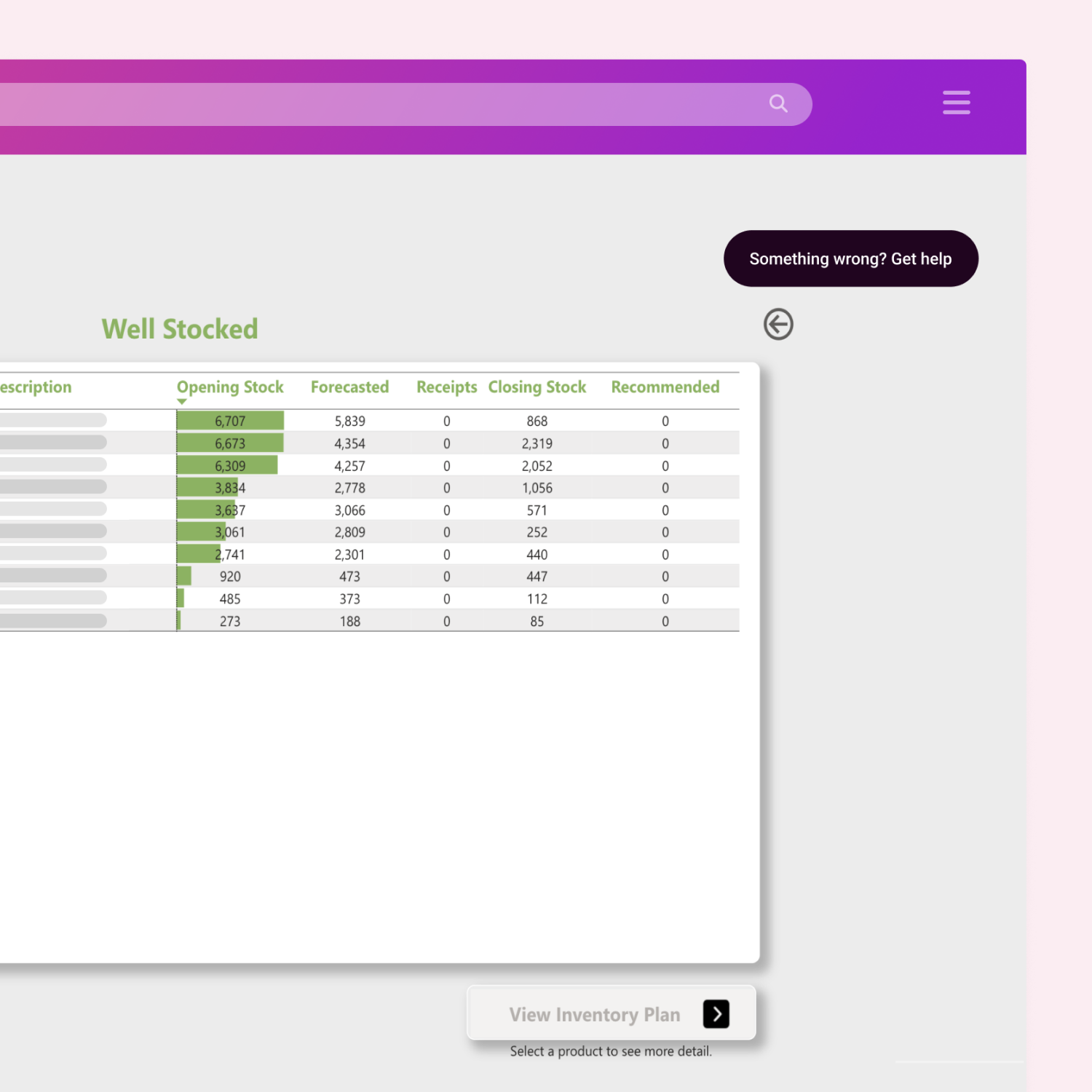Screen dimensions: 1092x1092
Task: Click closing stock value 112
Action: [537, 599]
